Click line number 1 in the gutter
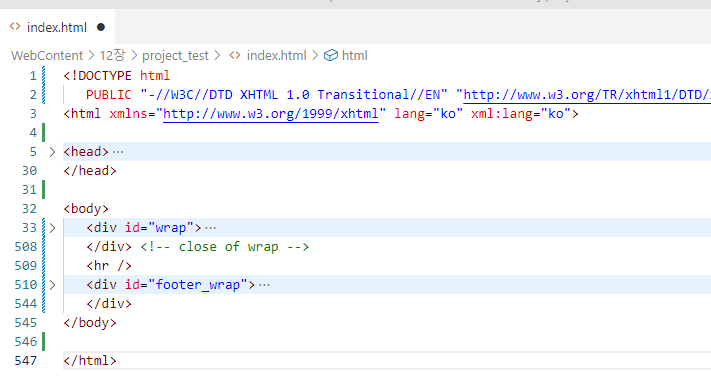The image size is (711, 387). (x=33, y=75)
